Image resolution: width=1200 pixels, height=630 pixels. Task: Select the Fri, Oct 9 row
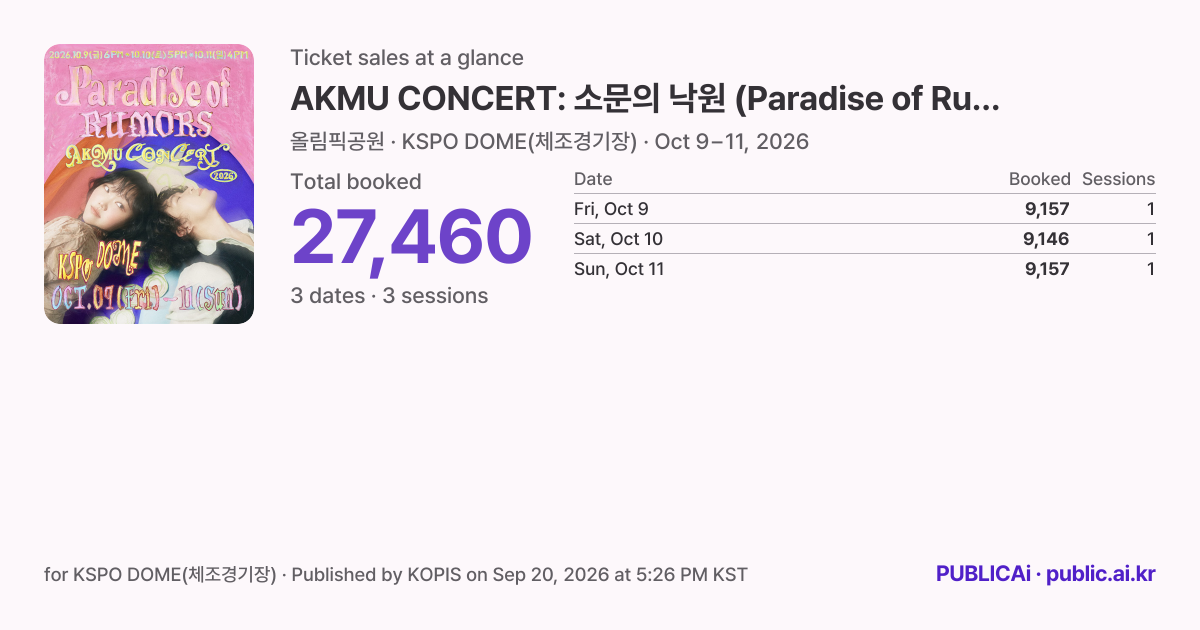click(864, 209)
